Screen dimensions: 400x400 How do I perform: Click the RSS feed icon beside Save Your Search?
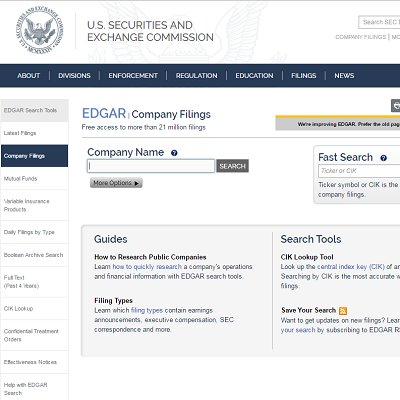pos(343,311)
